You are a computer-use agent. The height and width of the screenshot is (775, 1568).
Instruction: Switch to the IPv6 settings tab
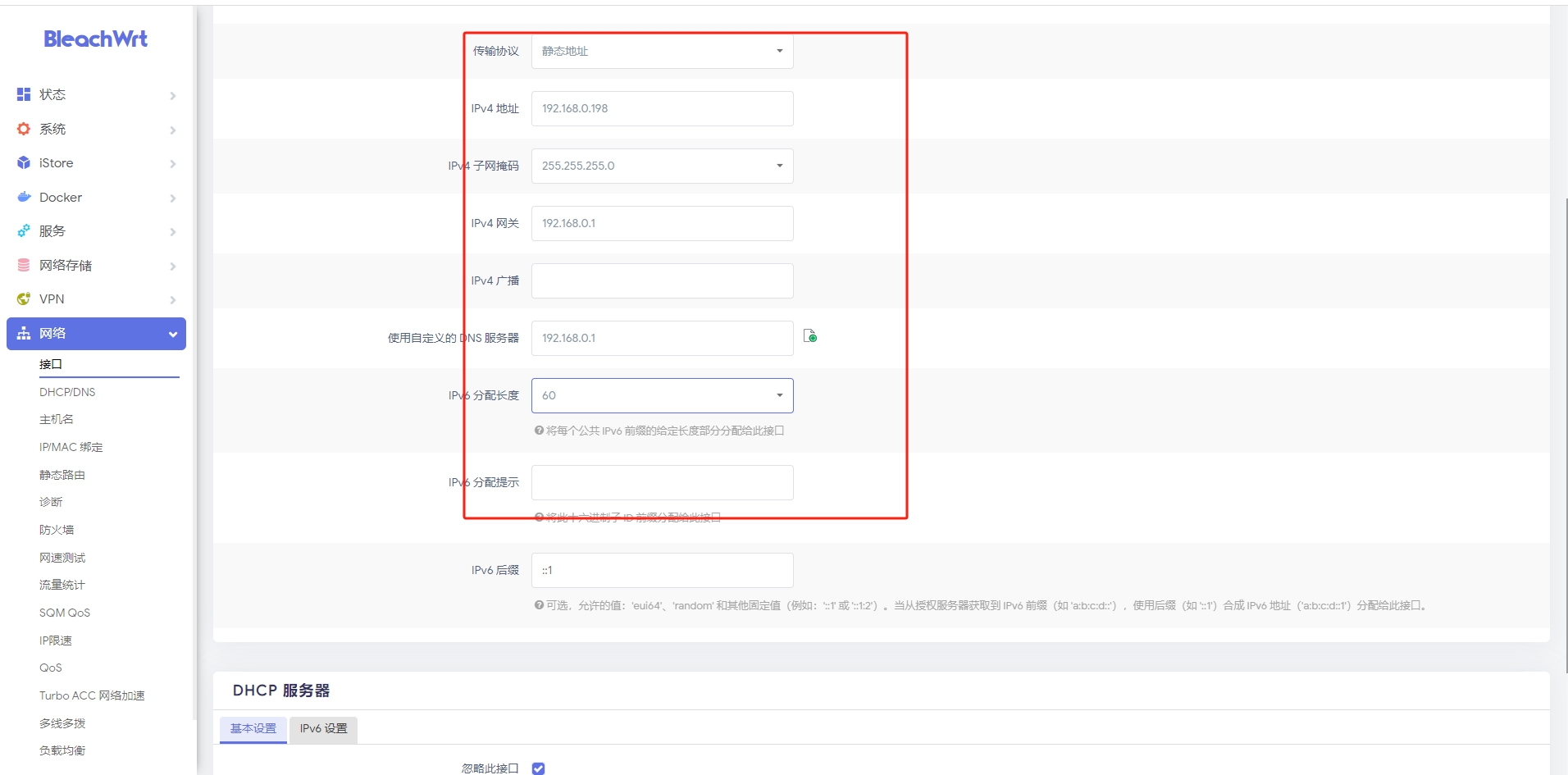pyautogui.click(x=323, y=728)
